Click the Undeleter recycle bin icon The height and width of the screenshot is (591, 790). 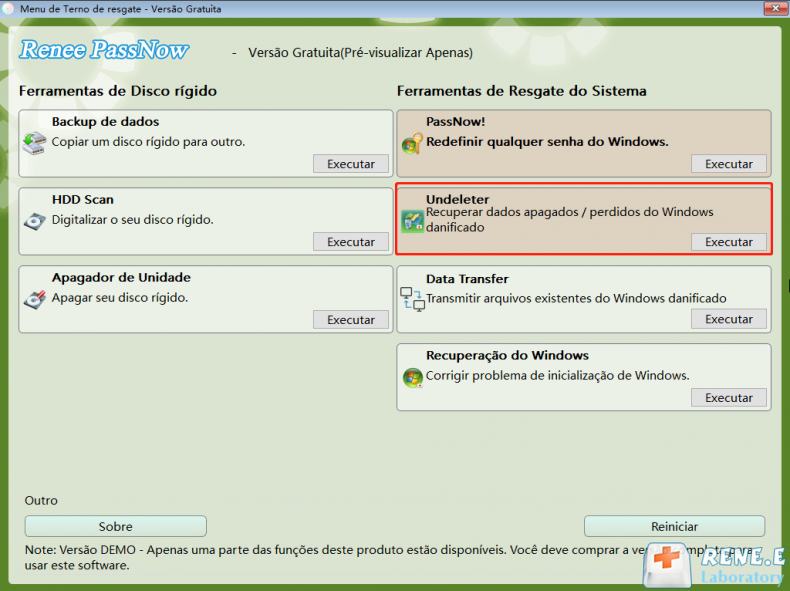(412, 221)
